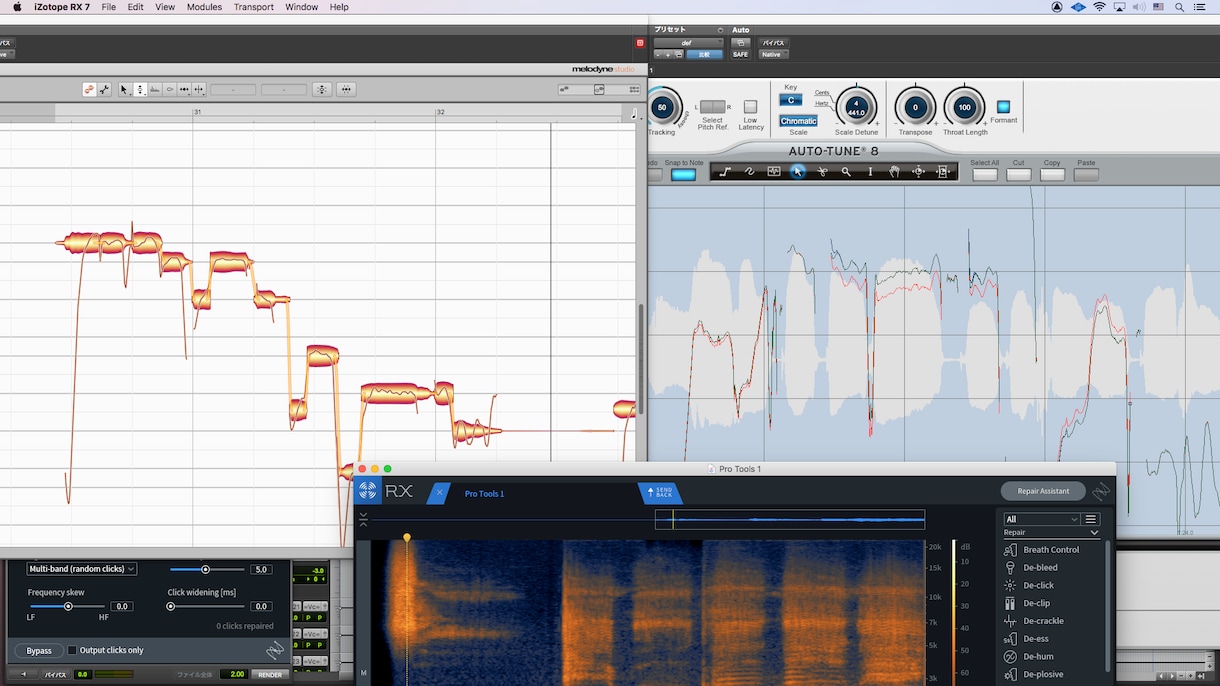
Task: Toggle Low Latency in Auto-Tune
Action: pyautogui.click(x=751, y=107)
